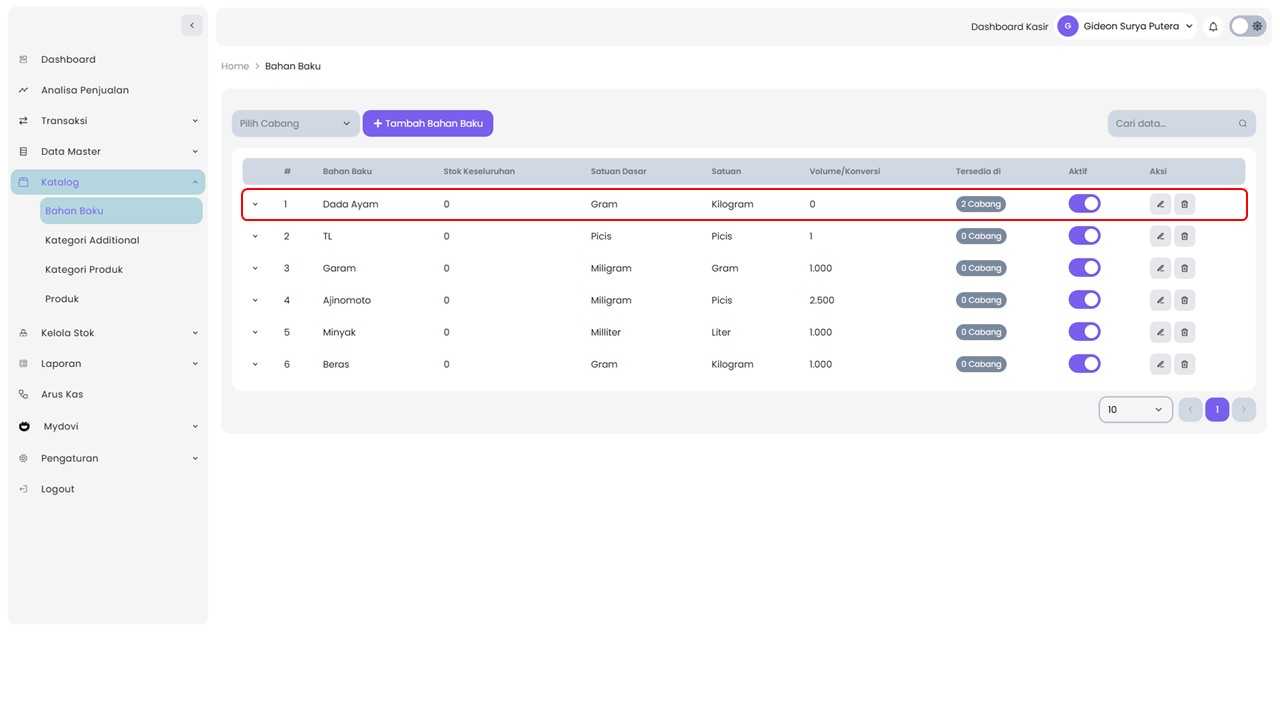Expand the Kelola Stok sidebar menu

[107, 333]
